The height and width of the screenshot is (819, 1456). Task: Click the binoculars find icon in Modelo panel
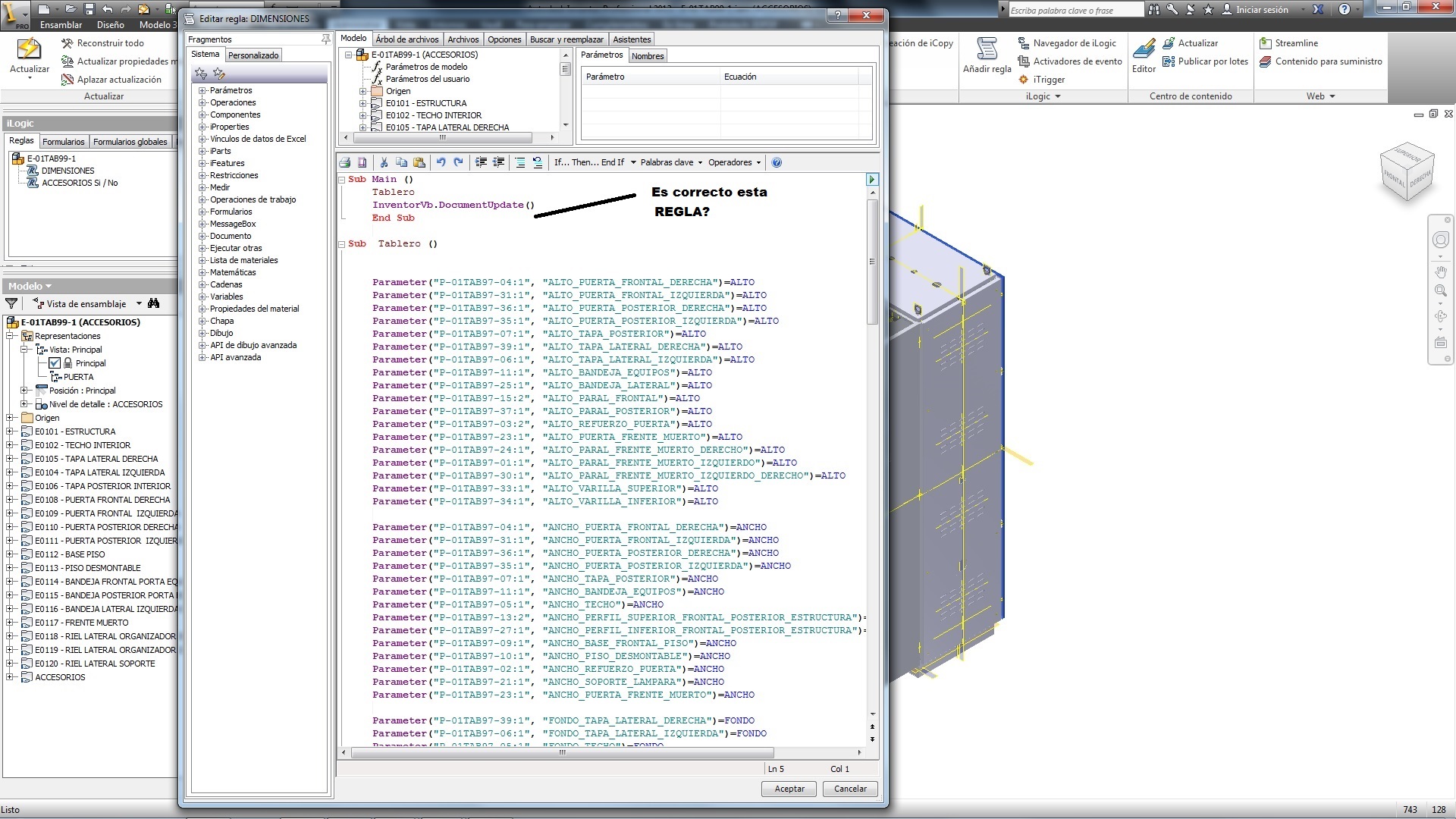point(154,303)
